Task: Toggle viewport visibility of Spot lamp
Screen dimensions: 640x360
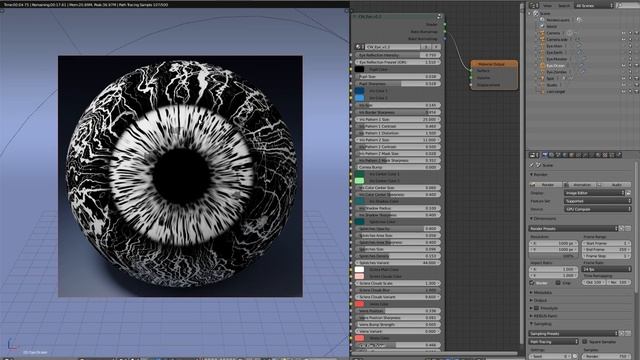Action: [623, 78]
